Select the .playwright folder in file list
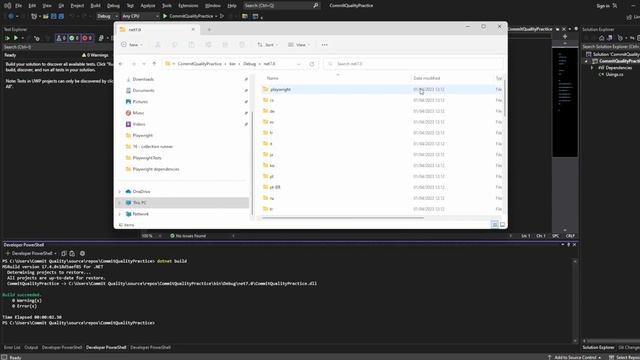The width and height of the screenshot is (640, 360). pos(280,89)
